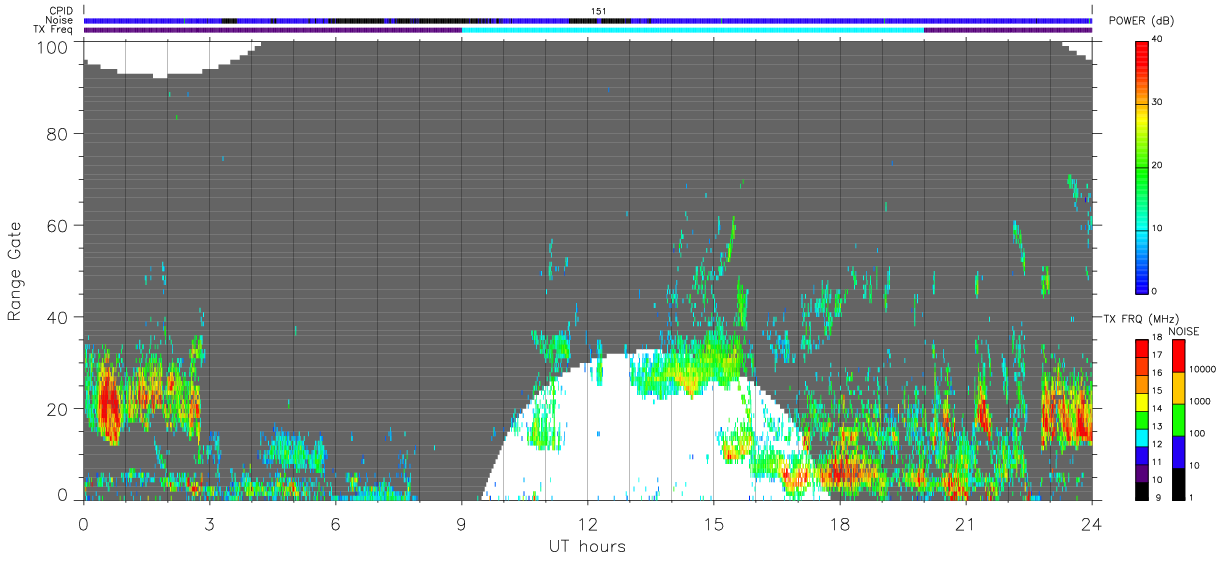Click the CPID label at top left
The width and height of the screenshot is (1228, 567).
click(59, 11)
